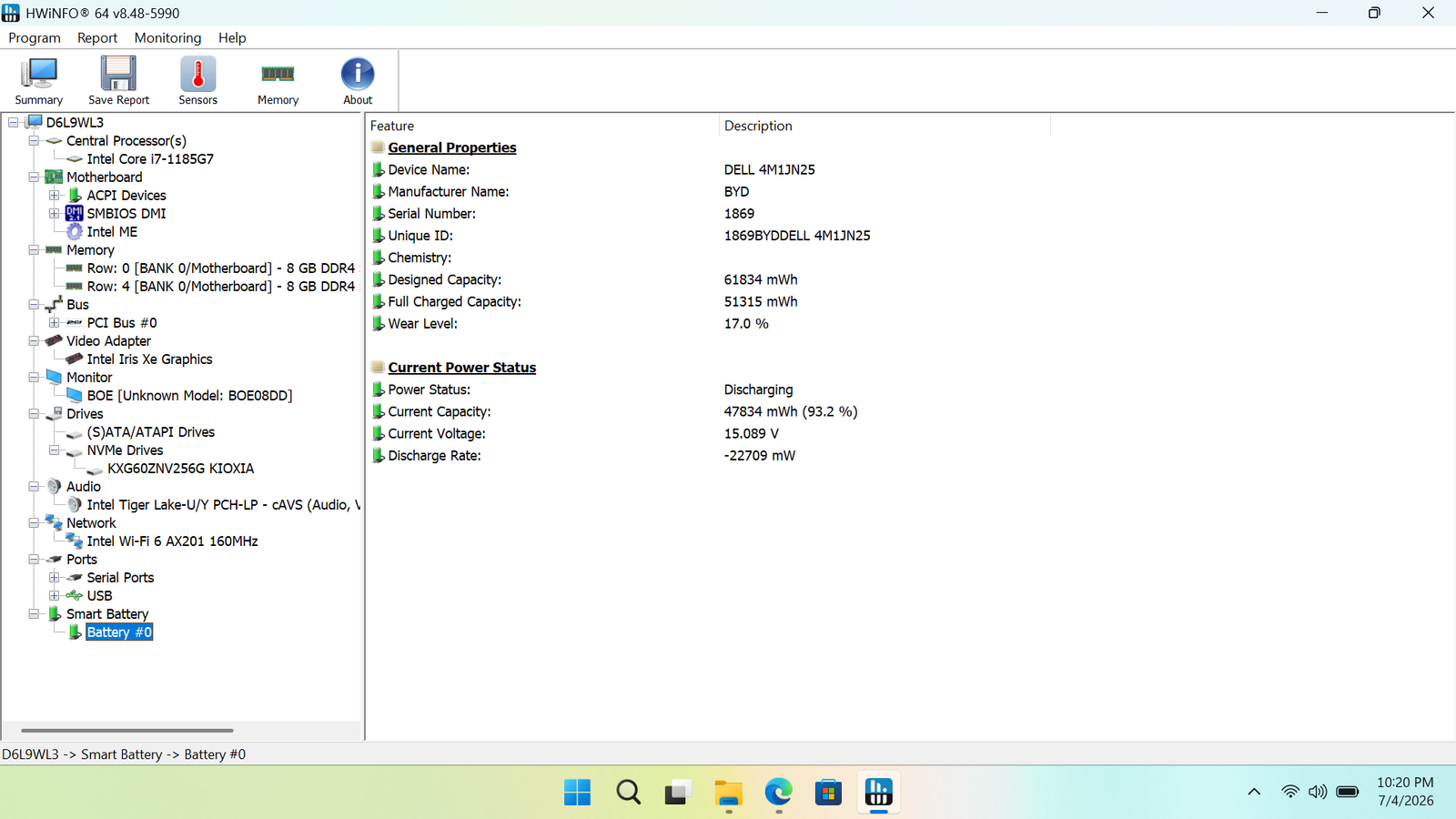Collapse the Central Processor(s) node
The width and height of the screenshot is (1456, 819).
point(34,141)
